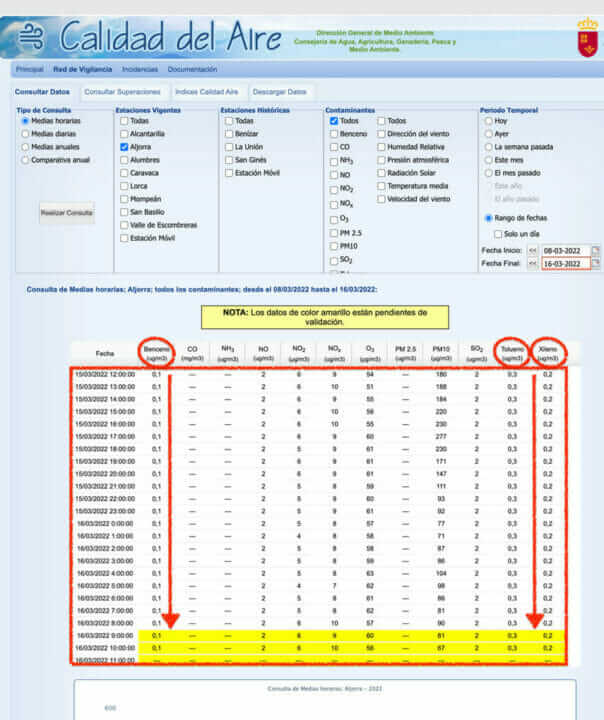Check the Benizar historical station checkbox
The width and height of the screenshot is (604, 720).
pos(229,134)
